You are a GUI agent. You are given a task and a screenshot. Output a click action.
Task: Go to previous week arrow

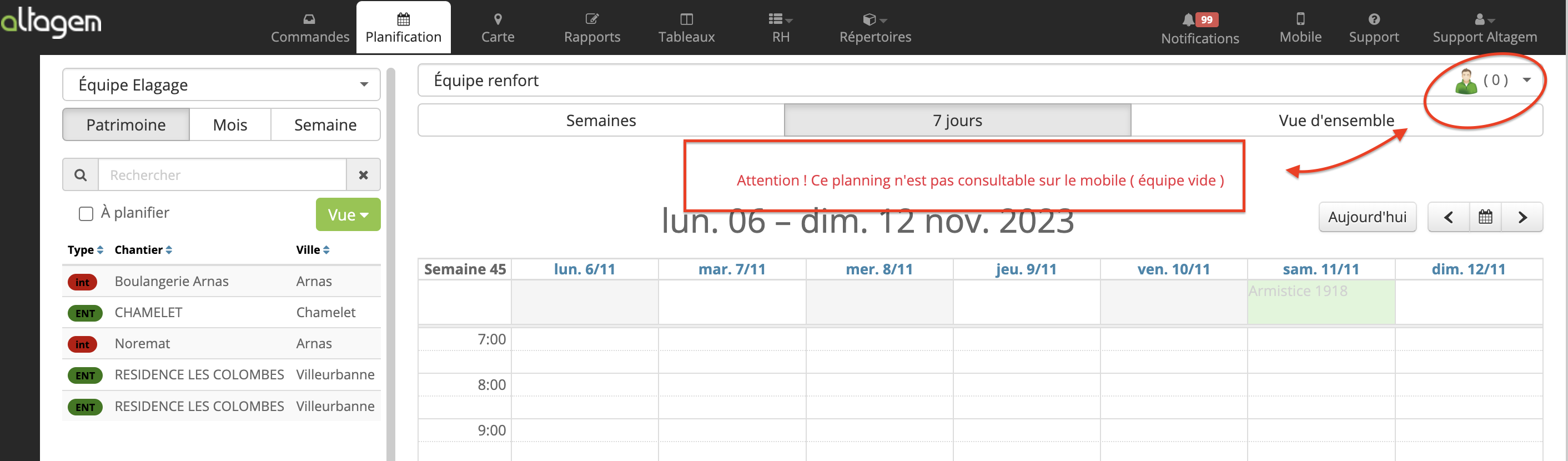(1449, 217)
